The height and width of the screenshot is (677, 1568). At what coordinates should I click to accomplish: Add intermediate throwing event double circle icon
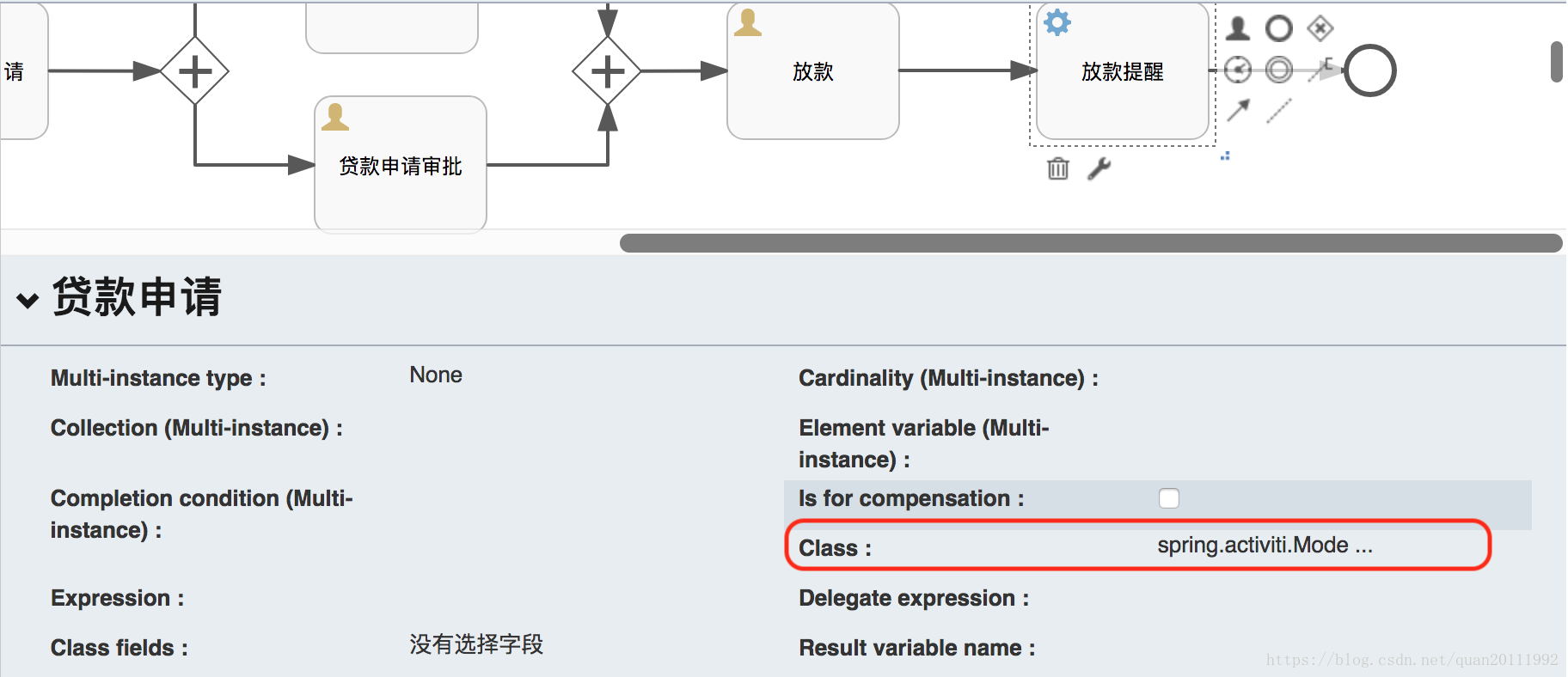(1279, 70)
